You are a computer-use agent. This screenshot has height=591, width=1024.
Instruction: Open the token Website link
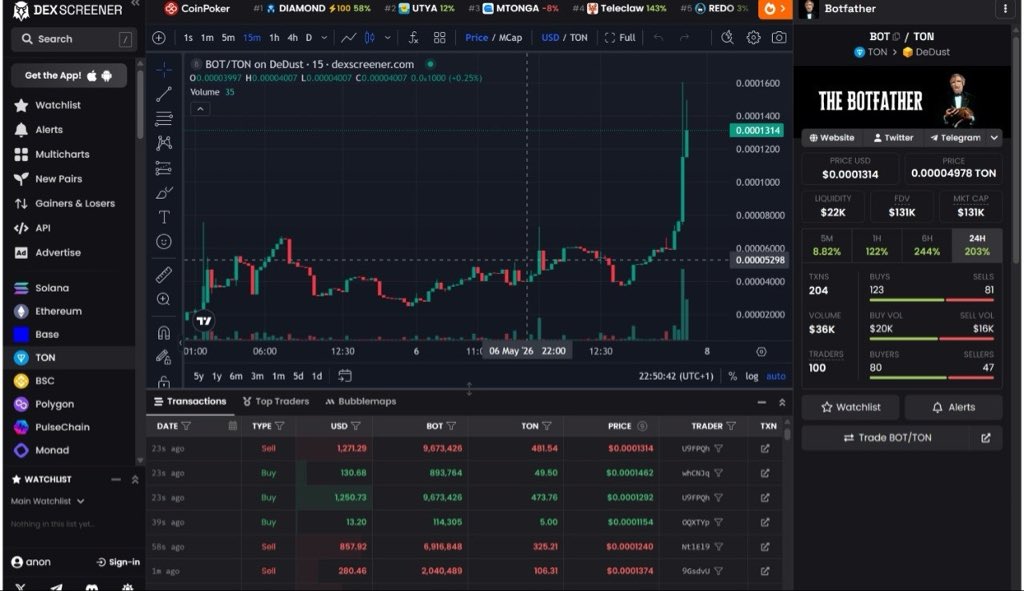(x=832, y=138)
